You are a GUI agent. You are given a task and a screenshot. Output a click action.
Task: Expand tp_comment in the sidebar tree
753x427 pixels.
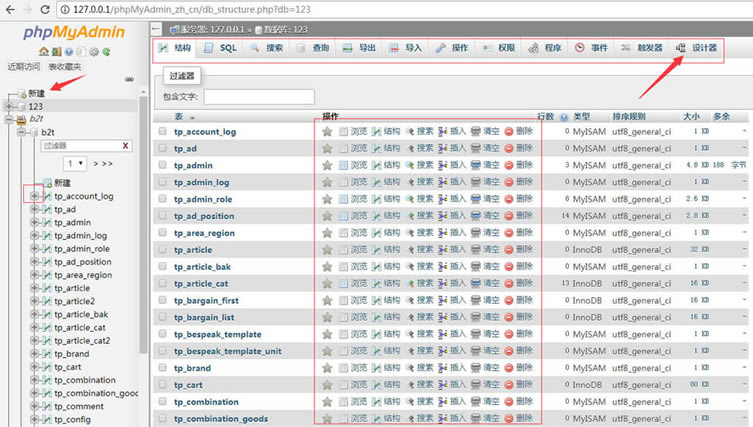34,406
